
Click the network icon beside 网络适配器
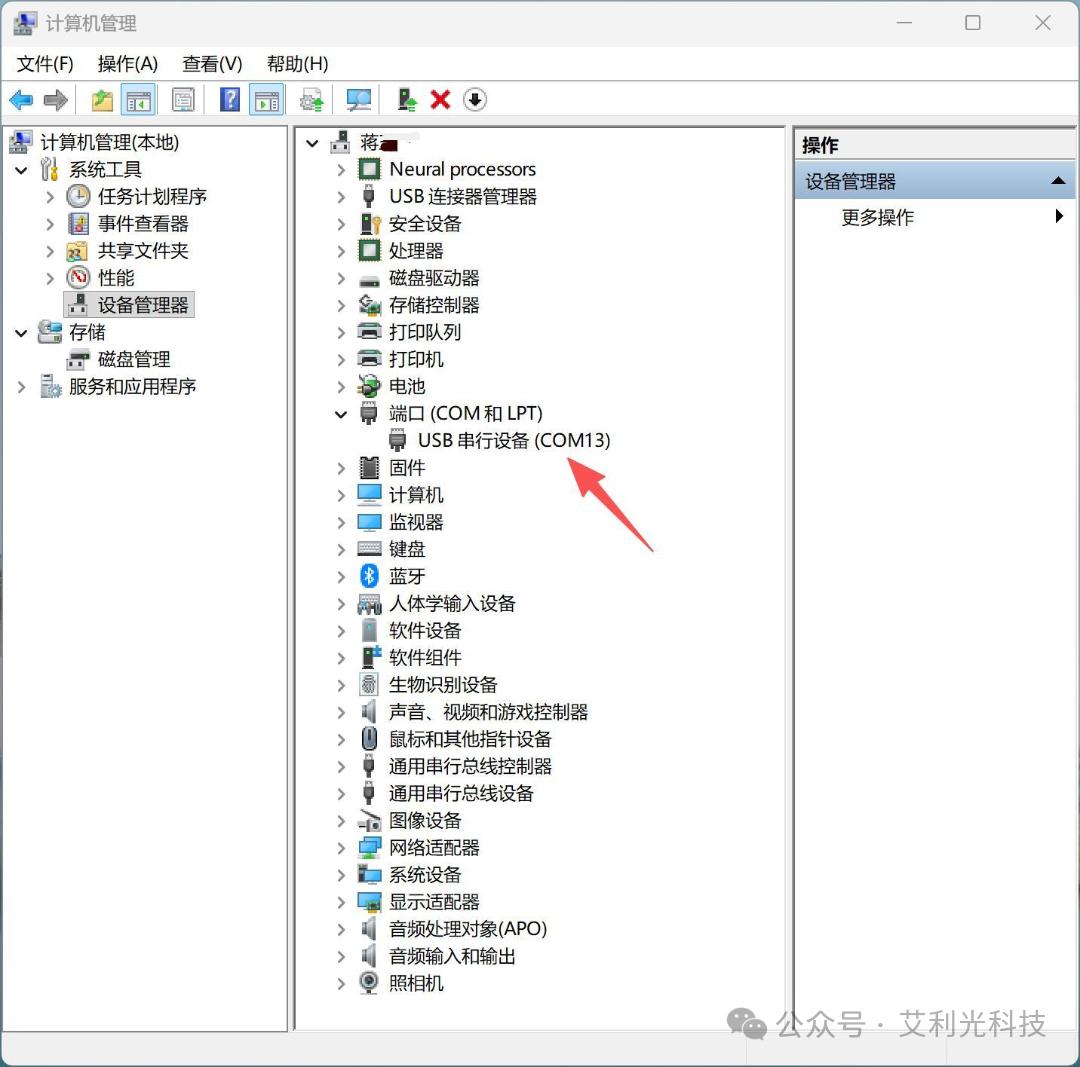[x=369, y=847]
